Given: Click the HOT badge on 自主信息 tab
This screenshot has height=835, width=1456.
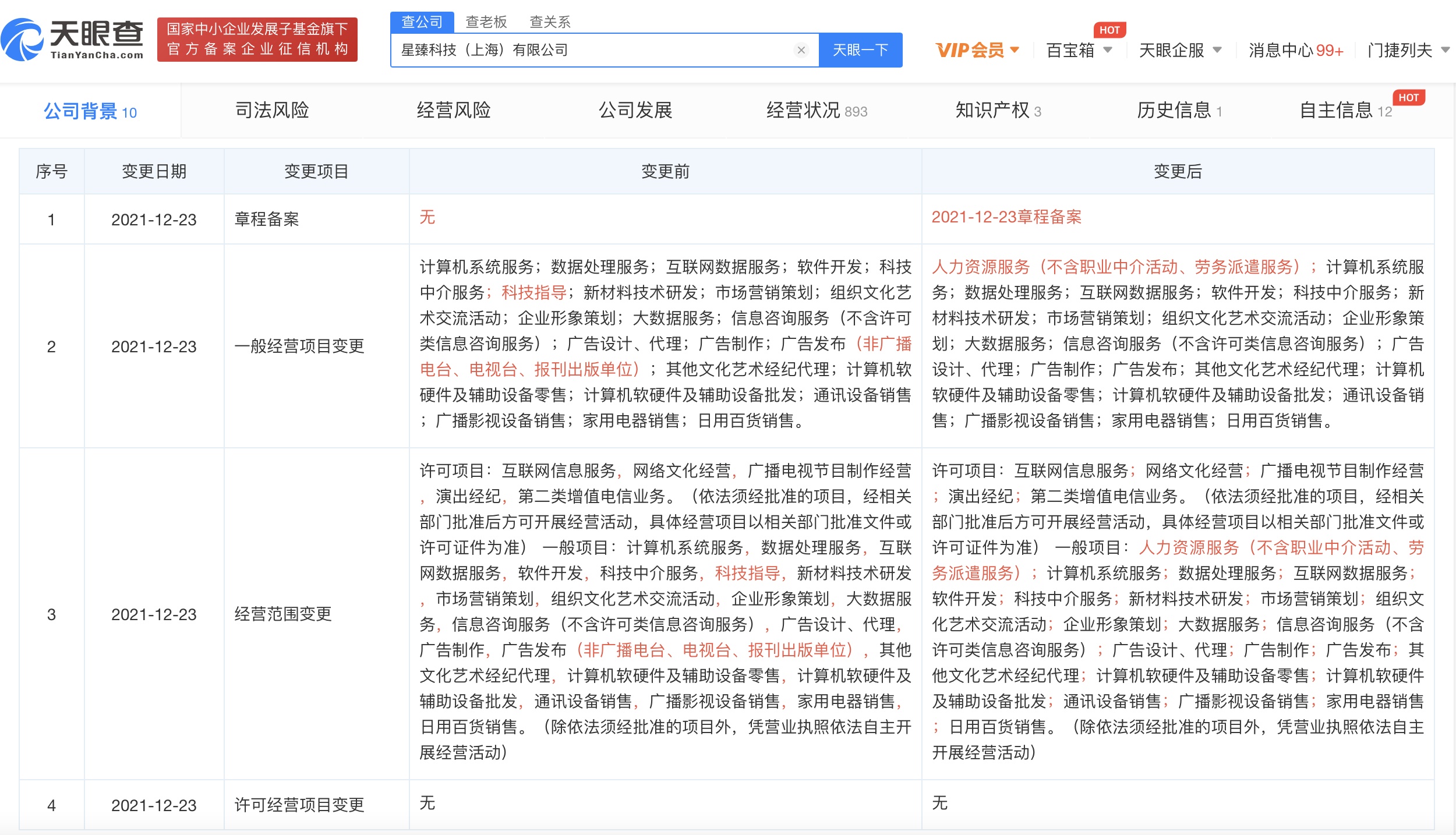Looking at the screenshot, I should point(1408,98).
